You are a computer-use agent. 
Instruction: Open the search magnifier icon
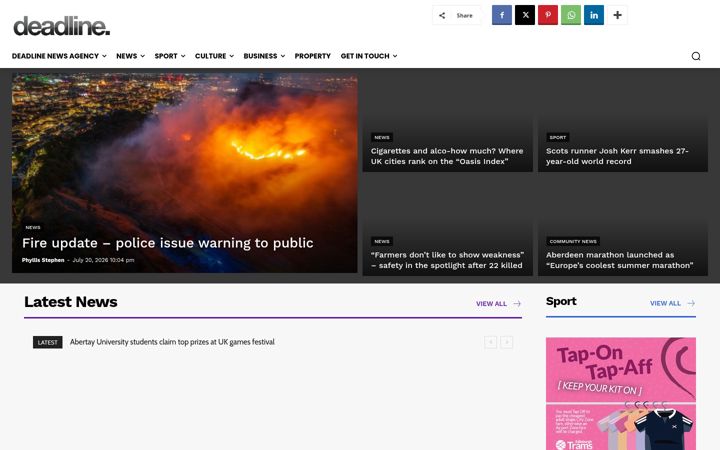[696, 56]
